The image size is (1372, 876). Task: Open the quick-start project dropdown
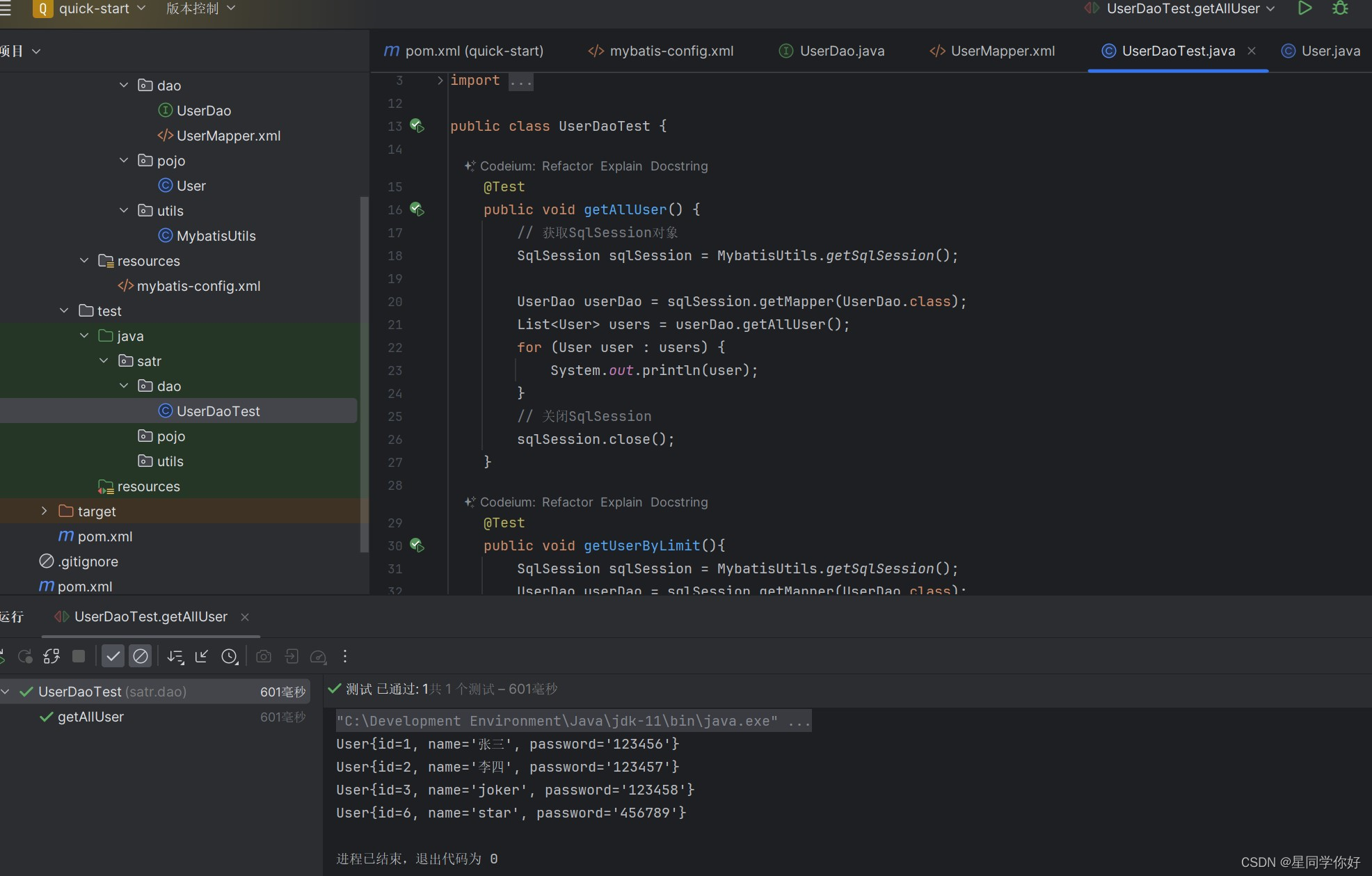[x=94, y=8]
